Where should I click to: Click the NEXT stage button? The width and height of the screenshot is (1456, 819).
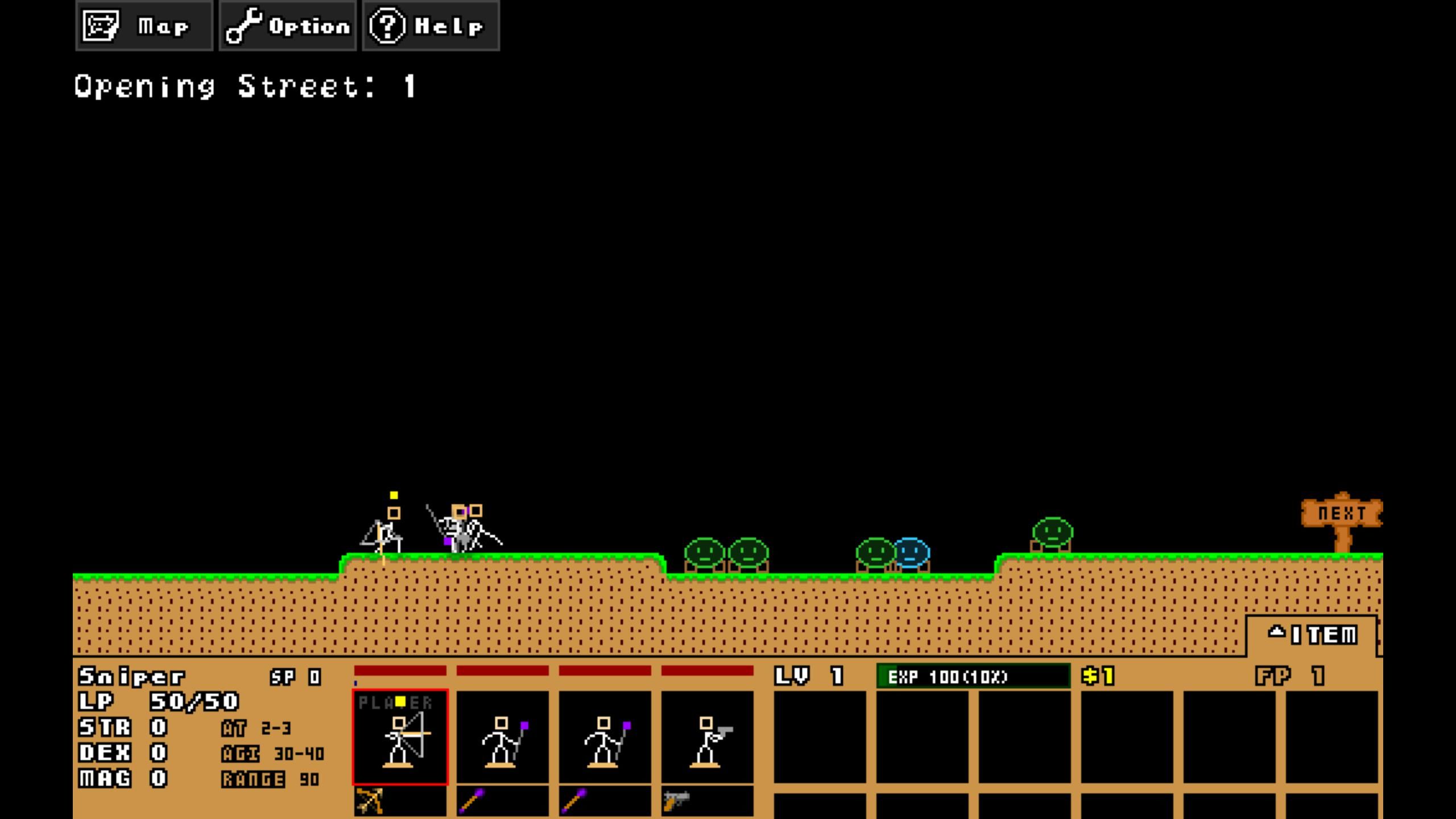pyautogui.click(x=1340, y=513)
